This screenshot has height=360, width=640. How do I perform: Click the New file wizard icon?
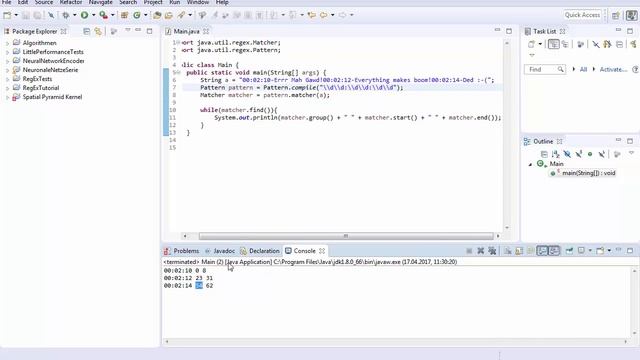click(x=7, y=15)
